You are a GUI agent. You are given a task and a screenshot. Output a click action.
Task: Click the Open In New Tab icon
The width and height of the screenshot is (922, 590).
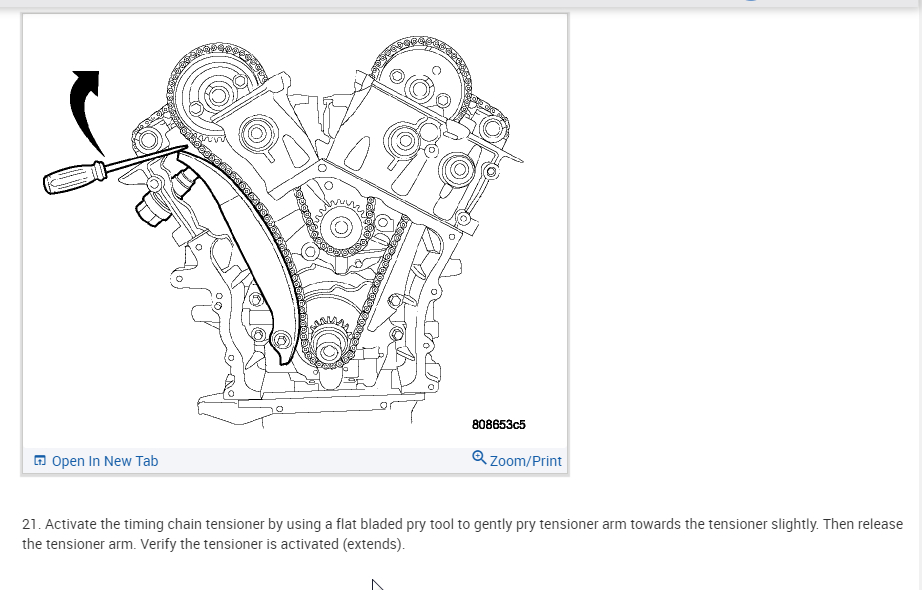click(x=39, y=461)
